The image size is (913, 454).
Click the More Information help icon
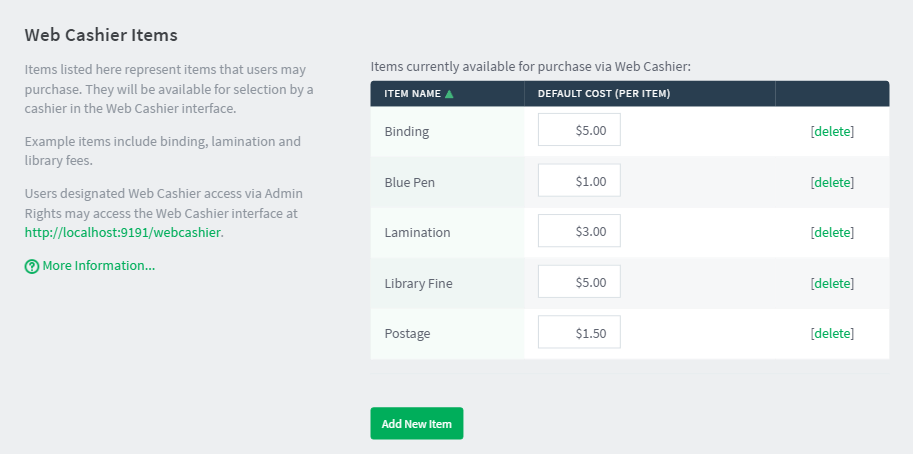pyautogui.click(x=31, y=267)
